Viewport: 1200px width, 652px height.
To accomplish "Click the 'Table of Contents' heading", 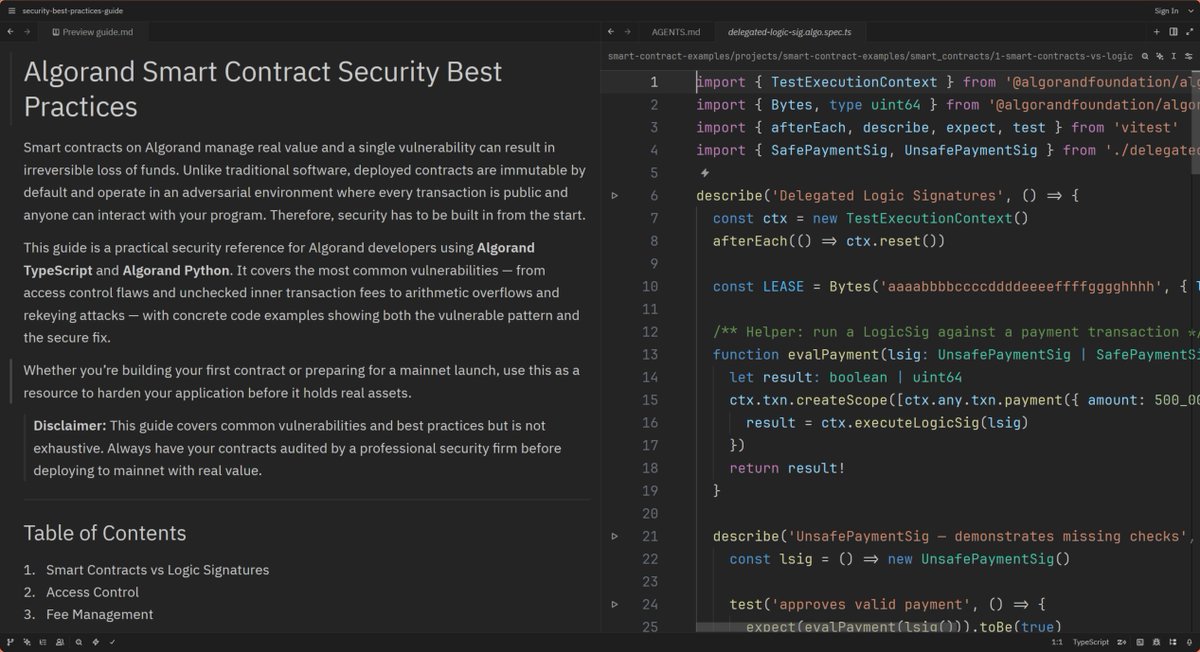I will coord(105,533).
